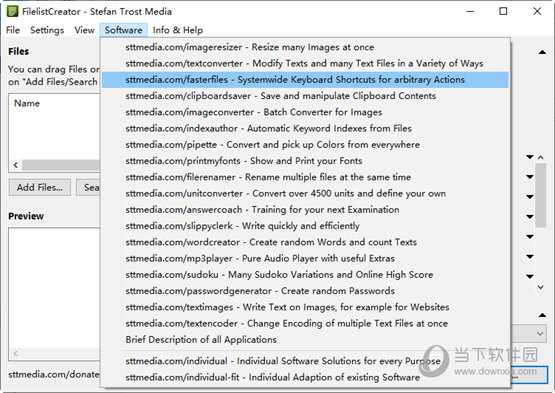Screen dimensions: 555x393
Task: Click the FilelistCreator app icon in title bar
Action: [x=13, y=11]
